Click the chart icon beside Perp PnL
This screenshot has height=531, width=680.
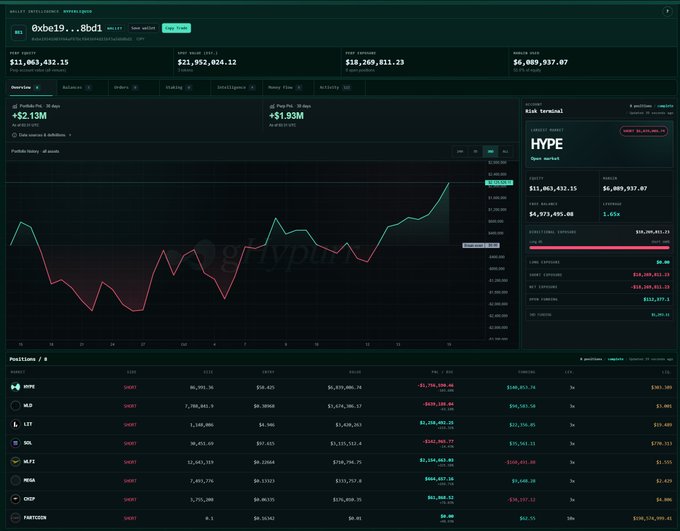[x=272, y=106]
